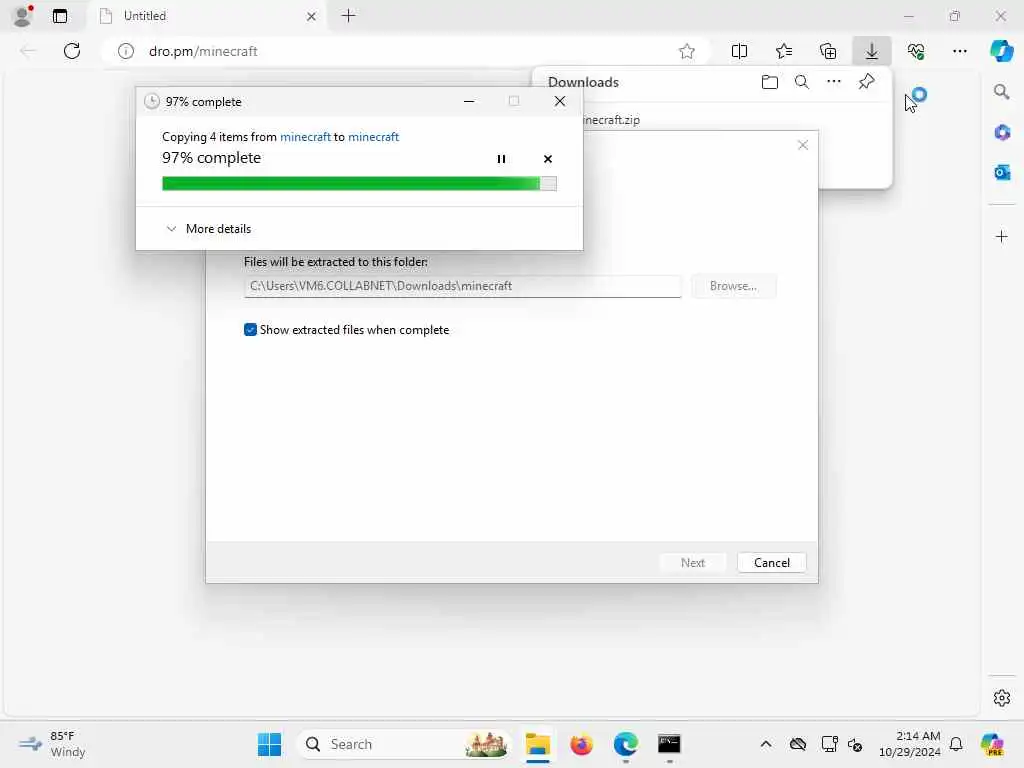Launch Firefox from the taskbar
Viewport: 1024px width, 768px height.
coord(581,744)
